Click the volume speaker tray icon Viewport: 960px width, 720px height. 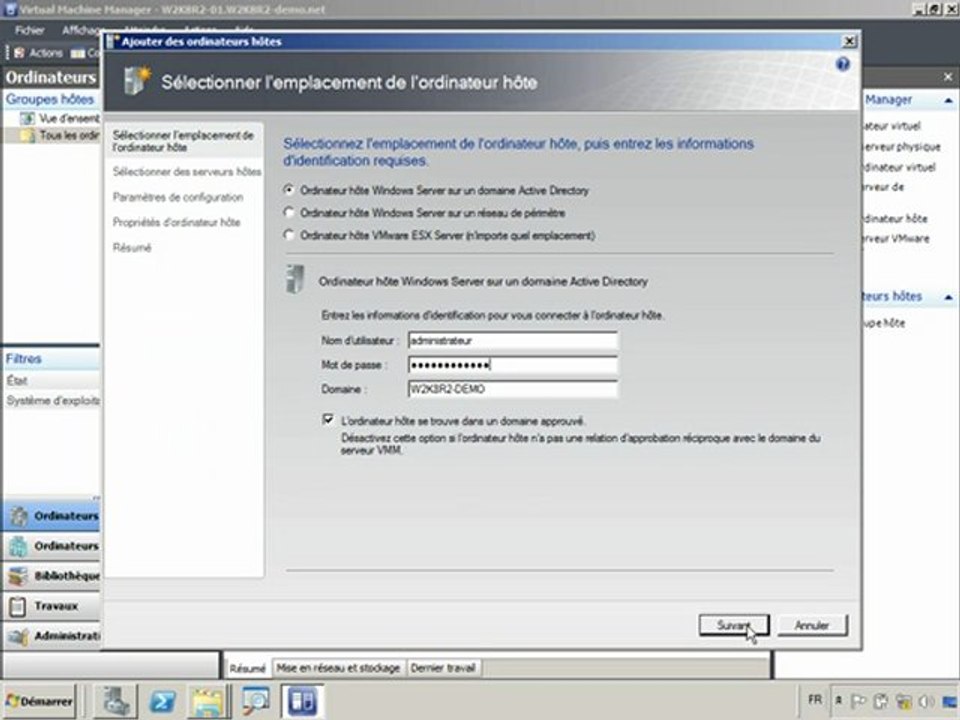coord(926,701)
